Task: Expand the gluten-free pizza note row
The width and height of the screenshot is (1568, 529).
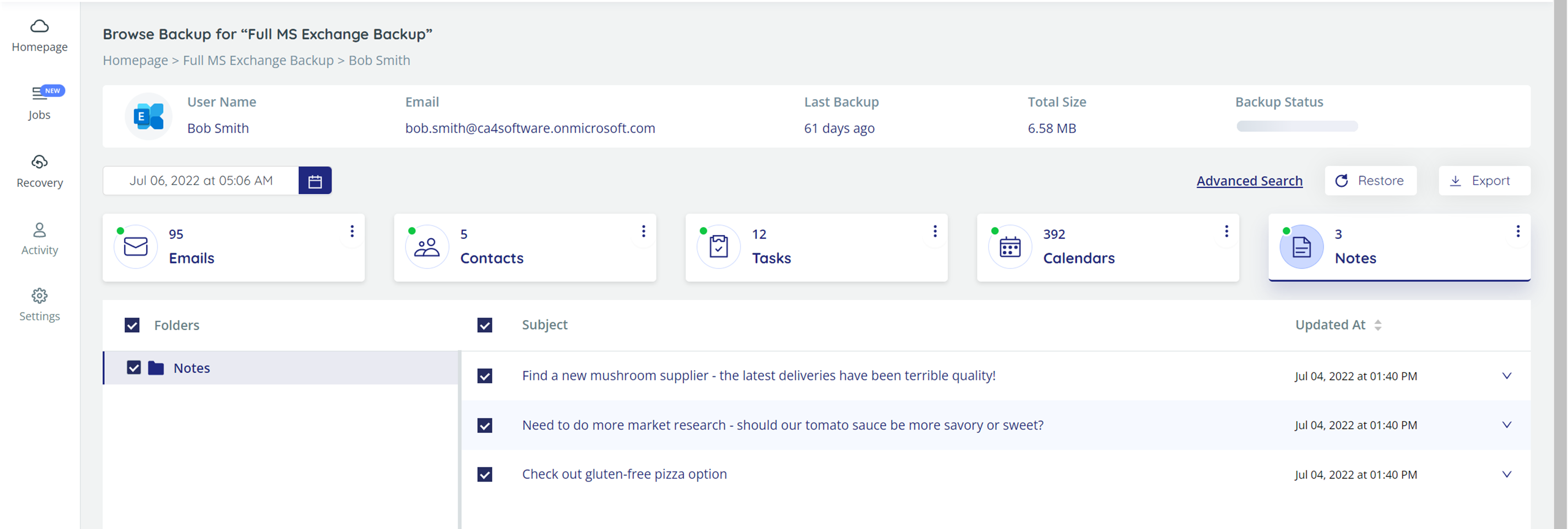Action: coord(1507,474)
